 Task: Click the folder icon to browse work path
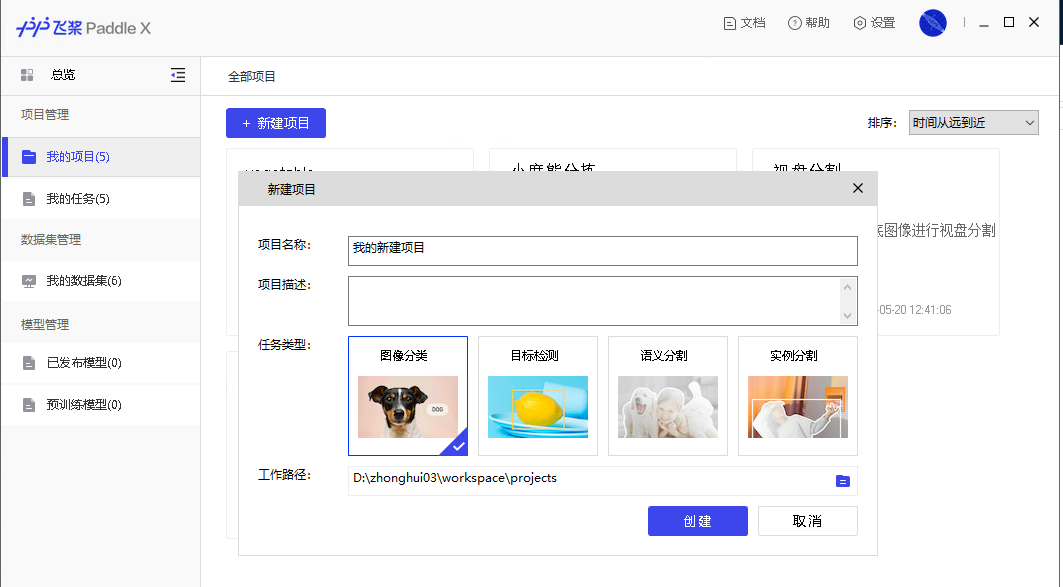pos(842,481)
